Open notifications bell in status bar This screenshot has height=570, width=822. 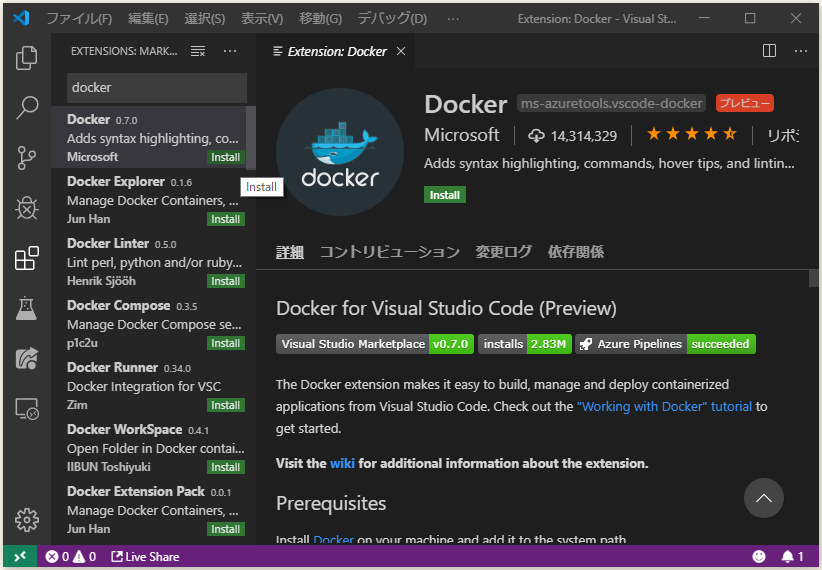[x=792, y=556]
